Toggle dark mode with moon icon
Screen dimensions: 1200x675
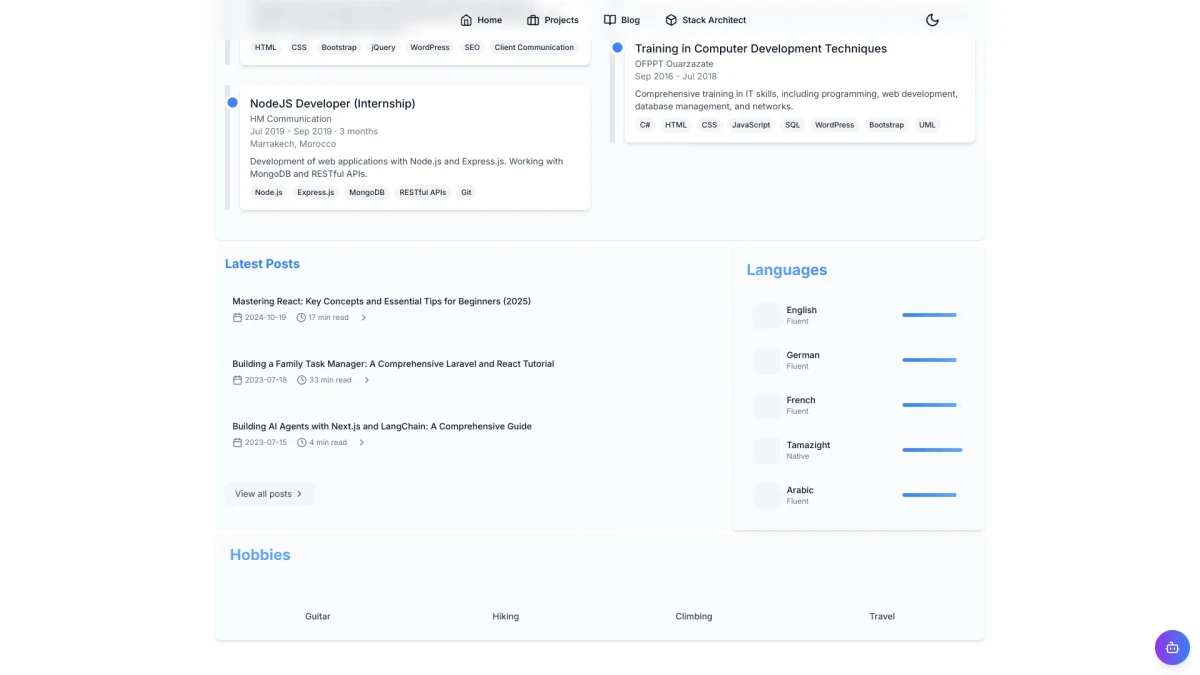tap(932, 20)
